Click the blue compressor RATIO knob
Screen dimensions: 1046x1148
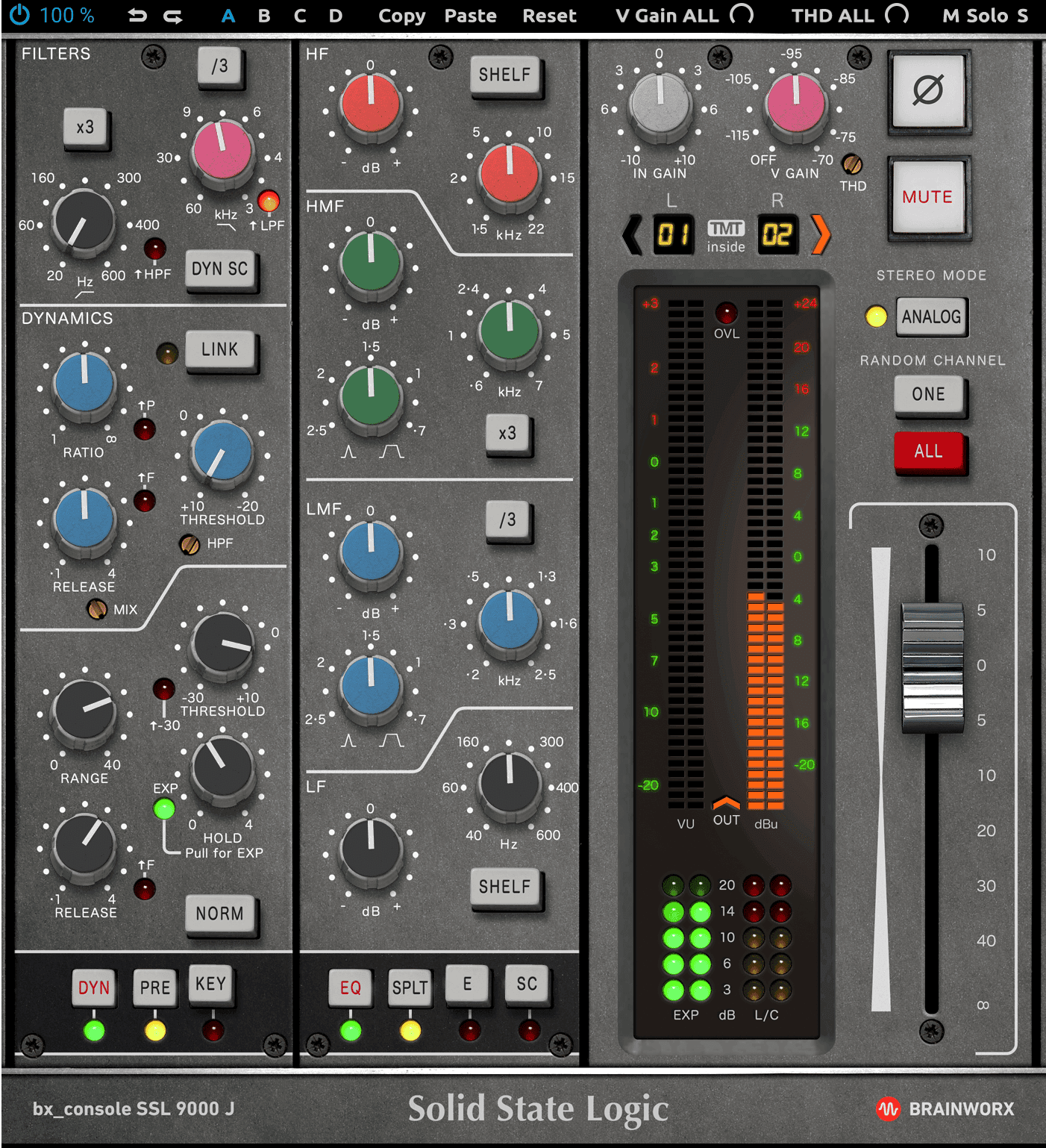click(84, 384)
